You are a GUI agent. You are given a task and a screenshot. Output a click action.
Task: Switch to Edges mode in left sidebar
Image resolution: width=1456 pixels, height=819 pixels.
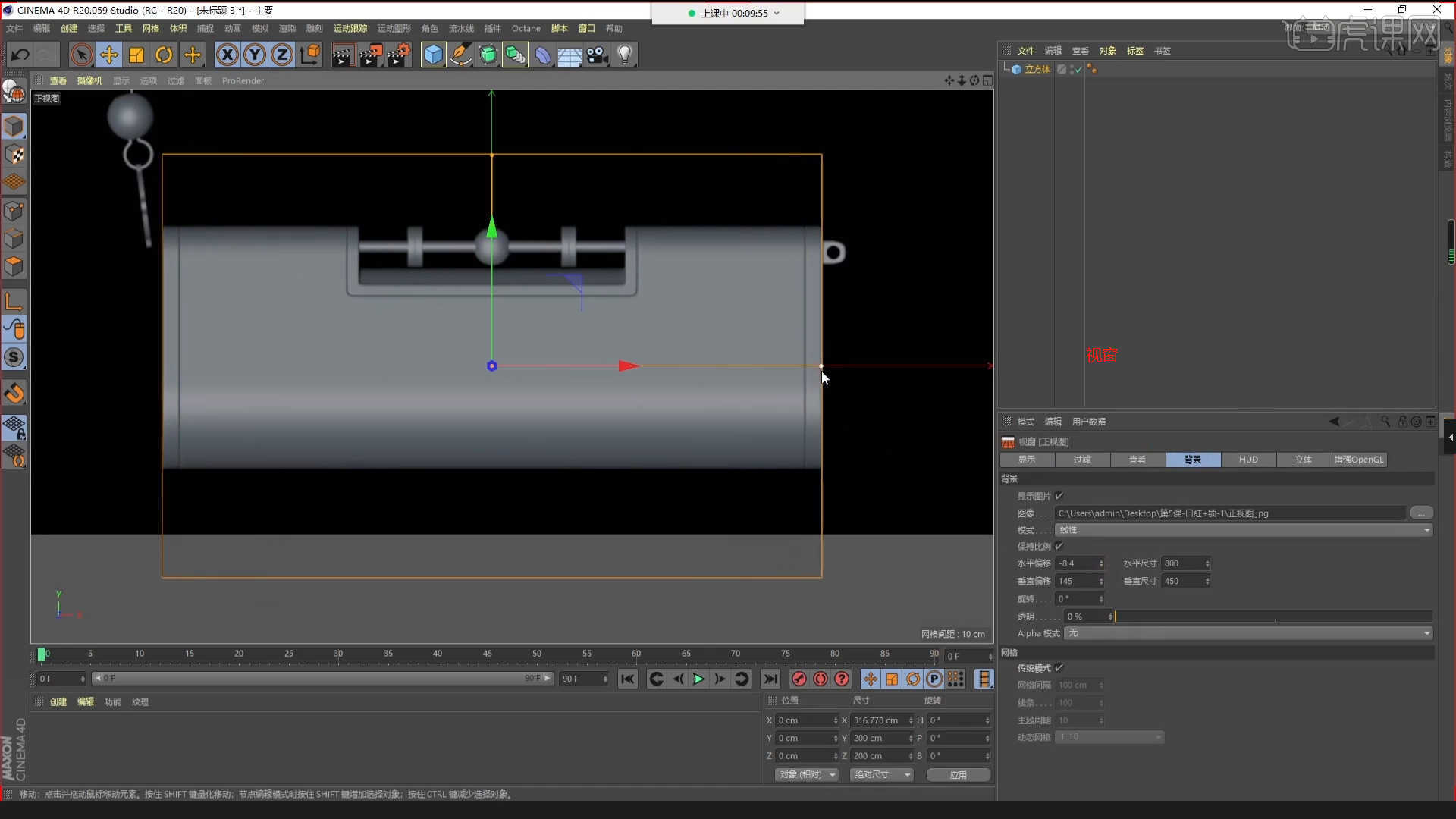click(x=14, y=239)
